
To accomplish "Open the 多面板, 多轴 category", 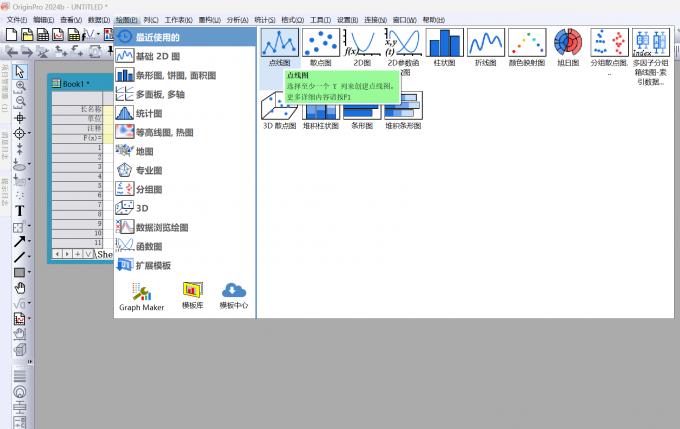I will click(185, 95).
